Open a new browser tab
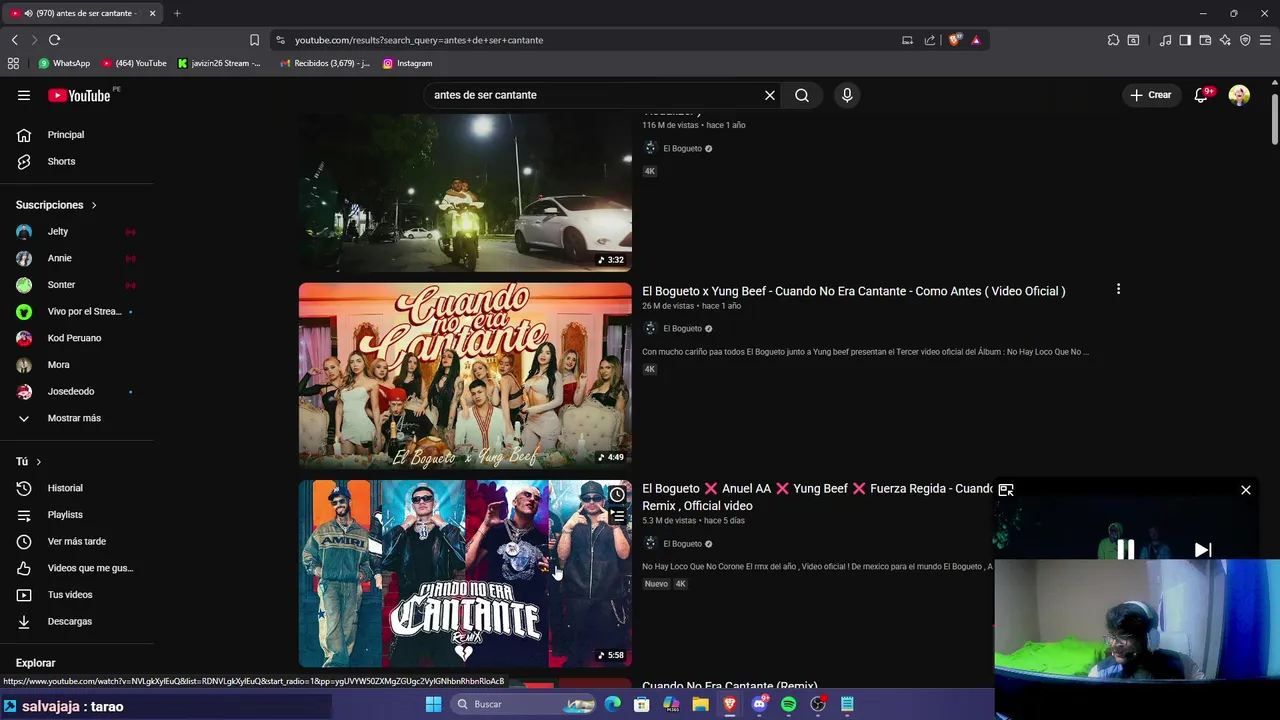Screen dimensions: 1280x720 point(177,13)
